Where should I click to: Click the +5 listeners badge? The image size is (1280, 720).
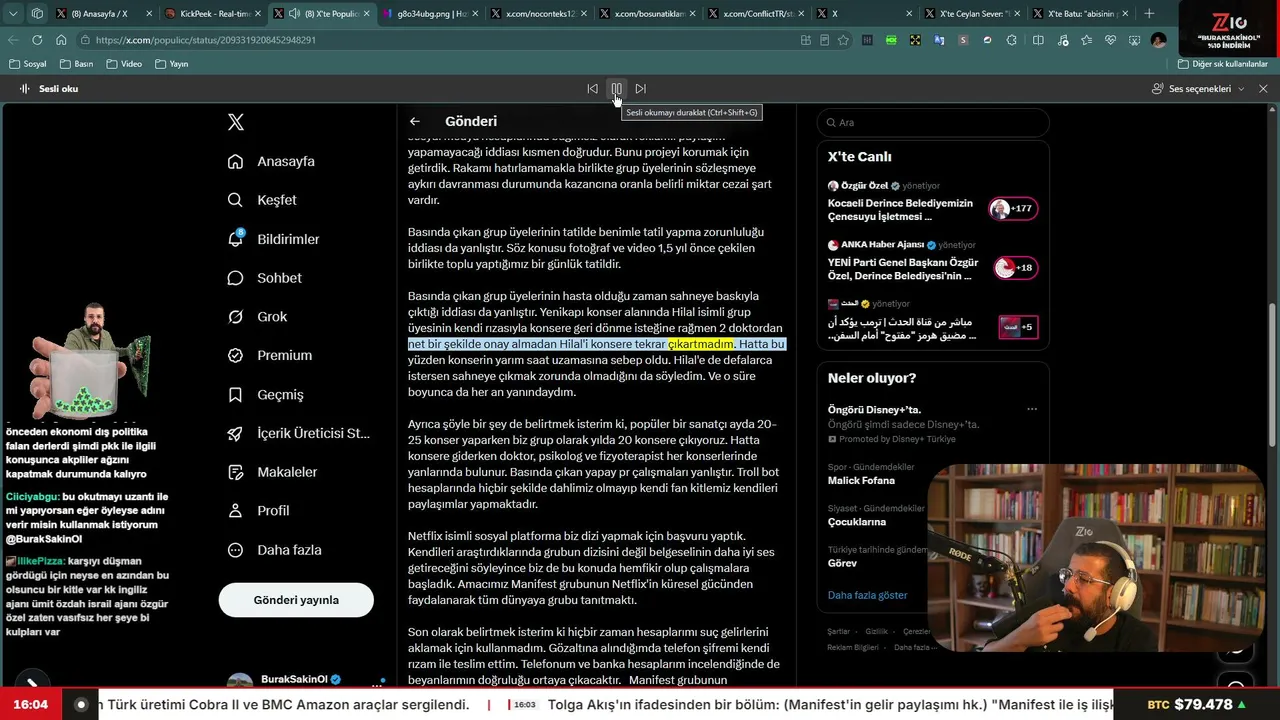click(x=1018, y=327)
